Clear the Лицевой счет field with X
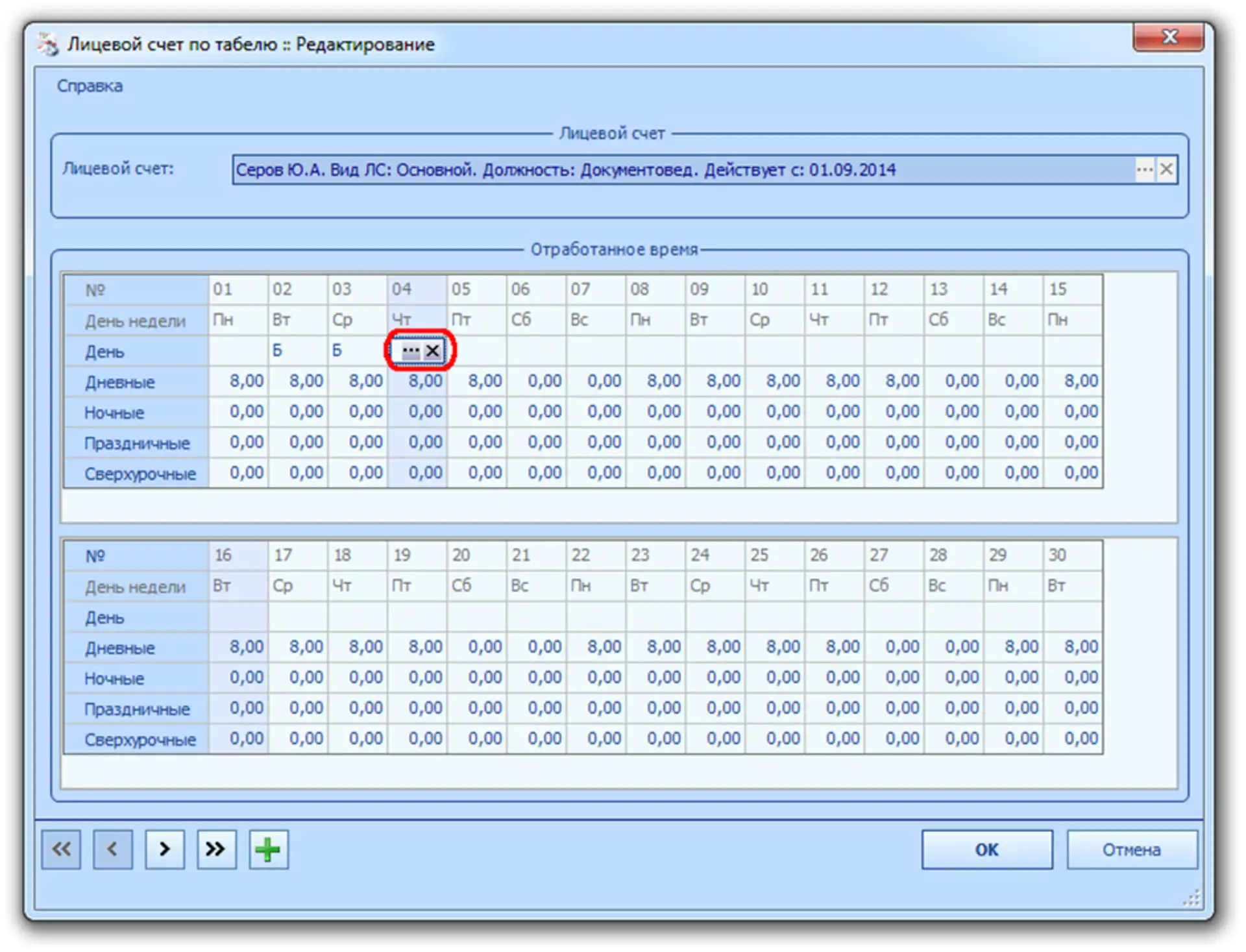This screenshot has height=952, width=1246. 1166,170
